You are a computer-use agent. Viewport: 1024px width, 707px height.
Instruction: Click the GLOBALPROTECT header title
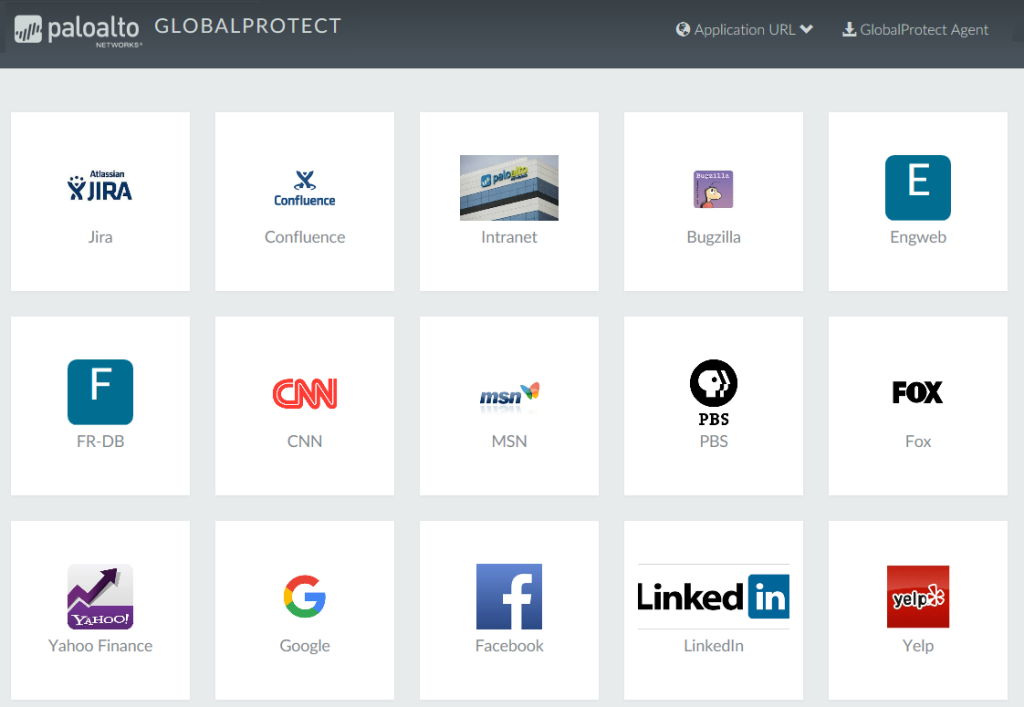tap(248, 27)
